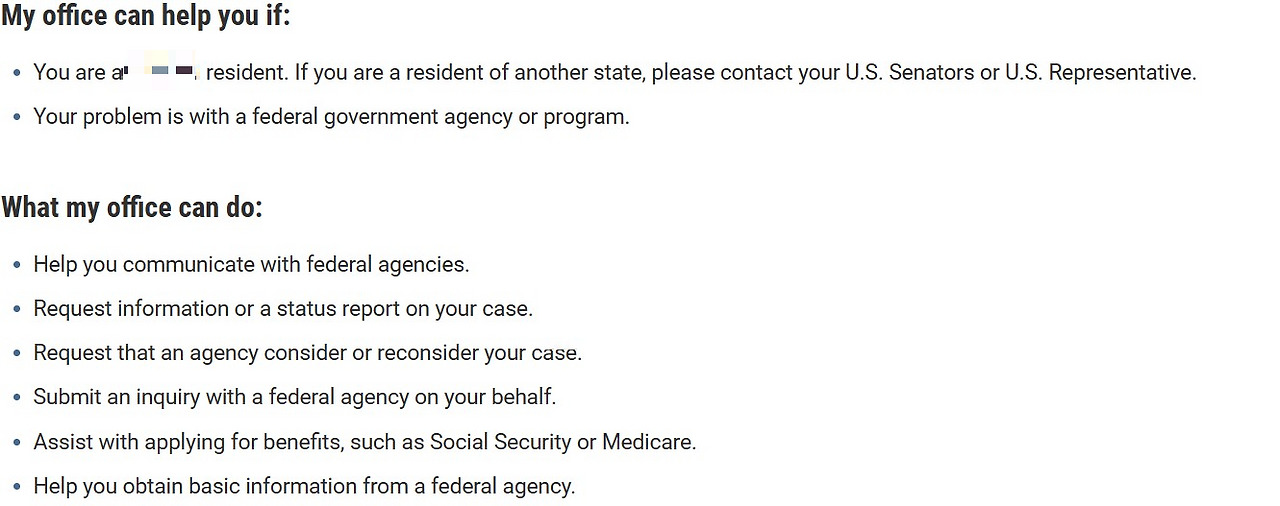This screenshot has width=1280, height=506.
Task: Click "Help you obtain basic information" line
Action: pos(304,487)
